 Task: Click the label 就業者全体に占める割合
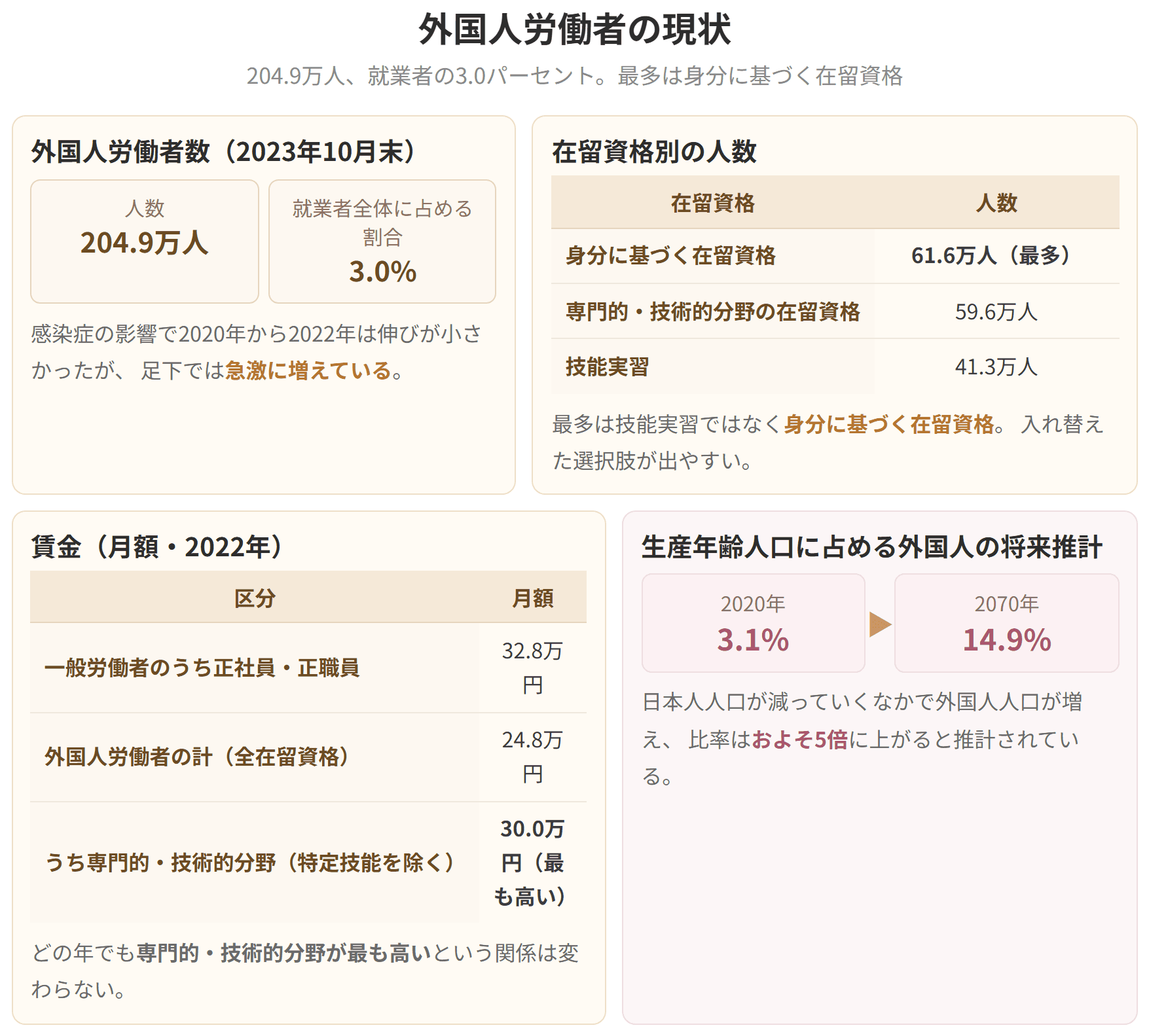(x=382, y=223)
